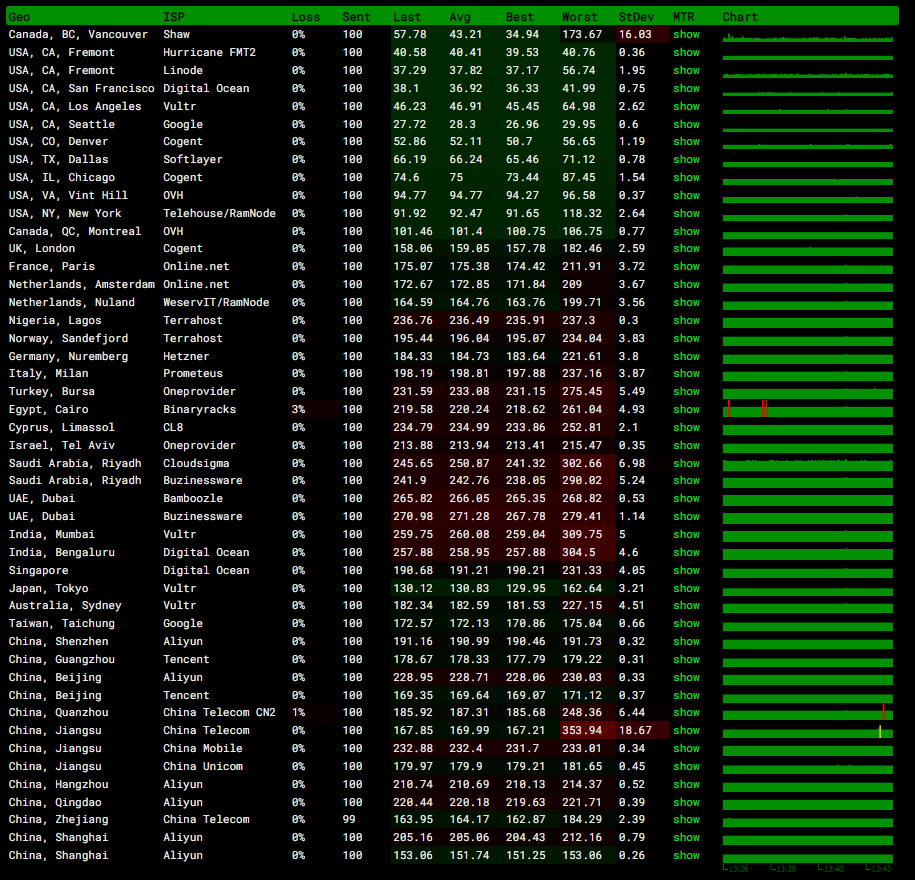This screenshot has width=915, height=880.
Task: Click the Sent column header
Action: coord(357,17)
